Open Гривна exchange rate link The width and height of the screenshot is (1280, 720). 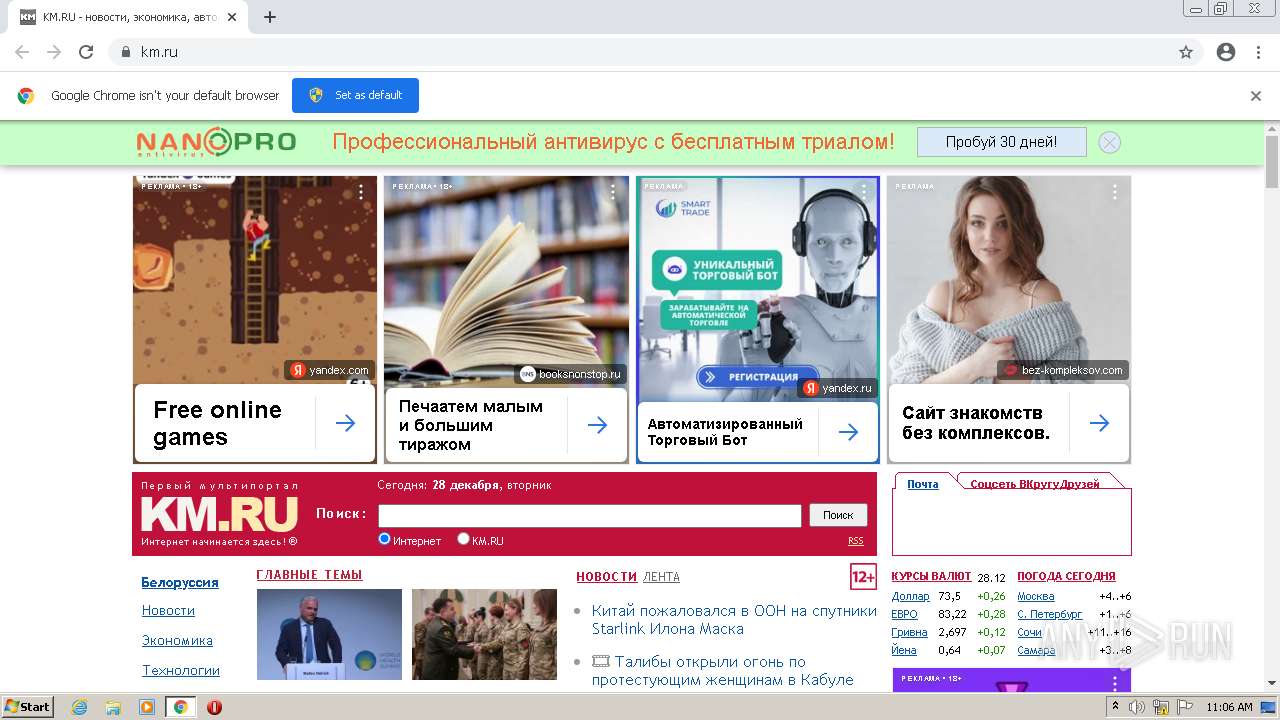(x=909, y=632)
